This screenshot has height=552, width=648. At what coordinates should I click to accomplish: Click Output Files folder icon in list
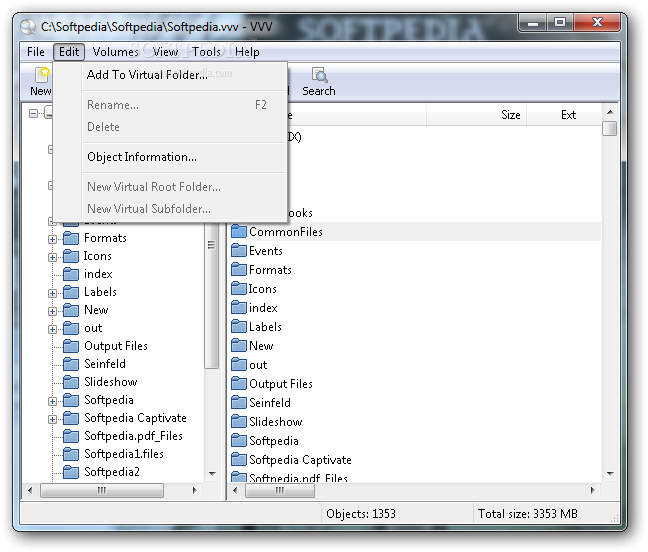click(x=239, y=383)
